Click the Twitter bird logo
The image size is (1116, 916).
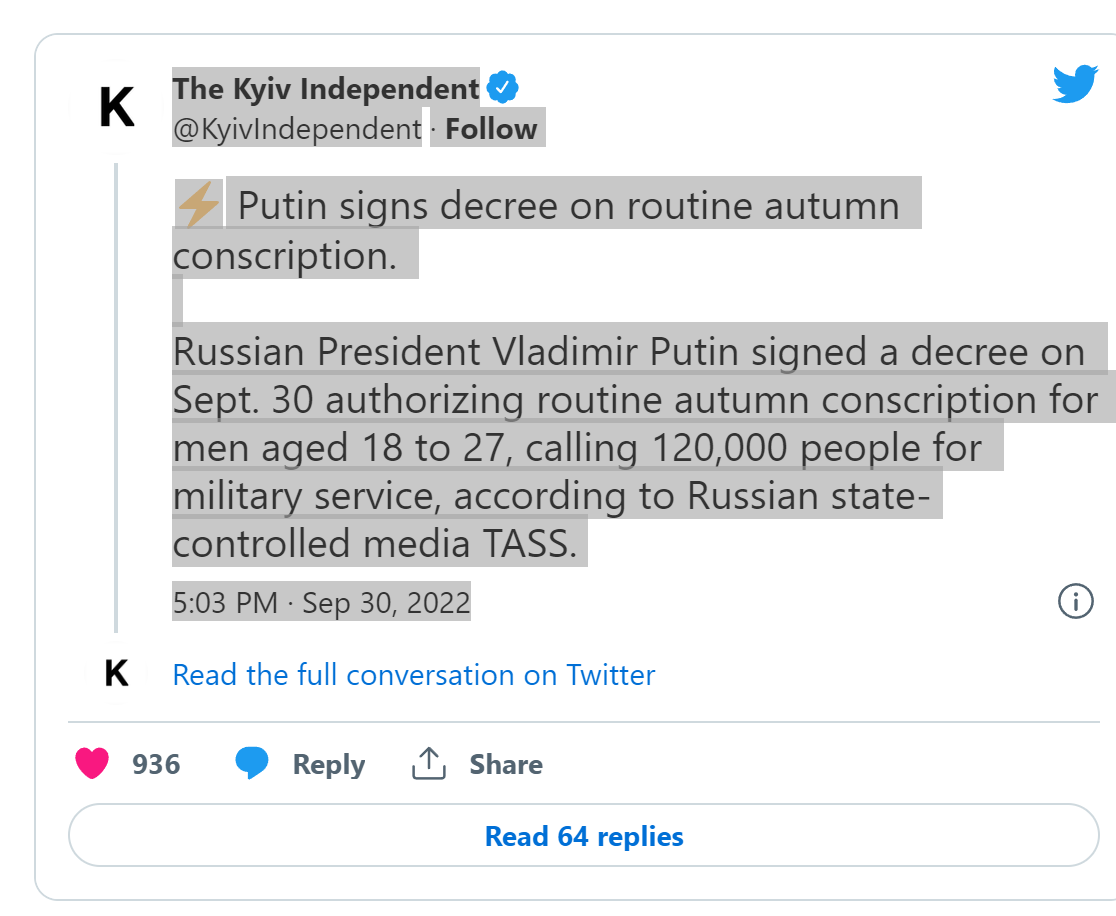click(x=1075, y=84)
